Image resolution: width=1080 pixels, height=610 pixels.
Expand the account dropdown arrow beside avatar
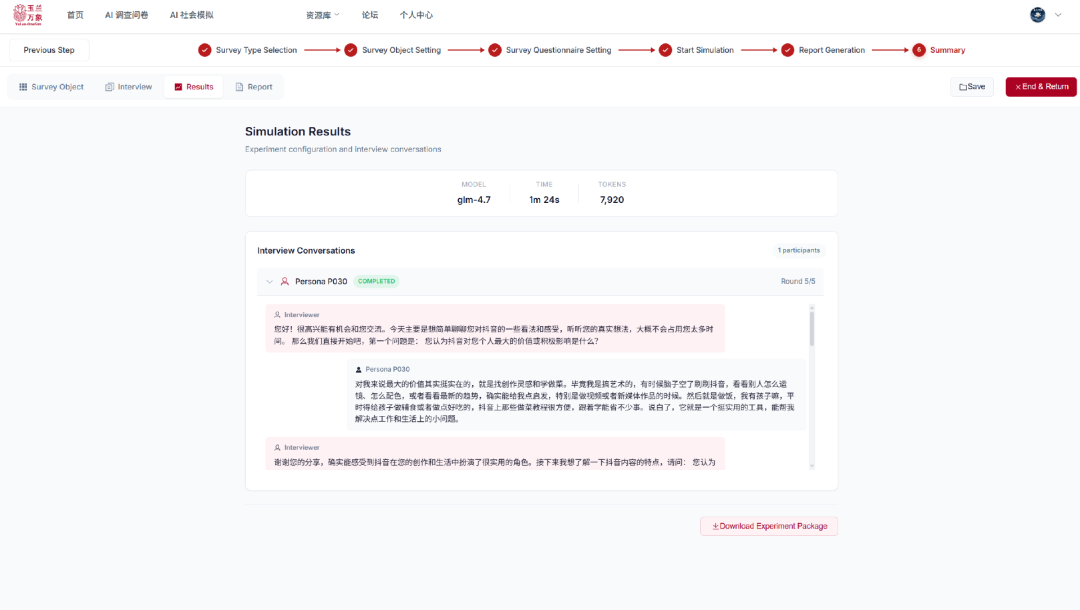(x=1058, y=15)
